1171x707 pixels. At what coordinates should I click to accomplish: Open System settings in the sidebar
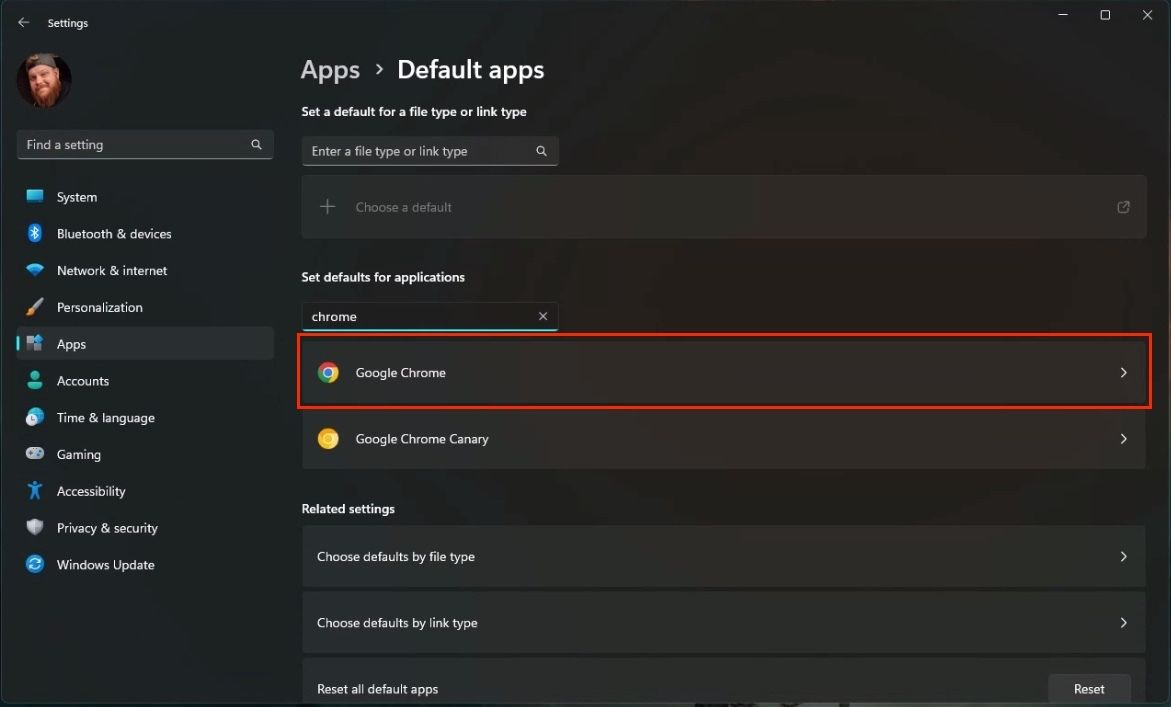click(x=145, y=197)
